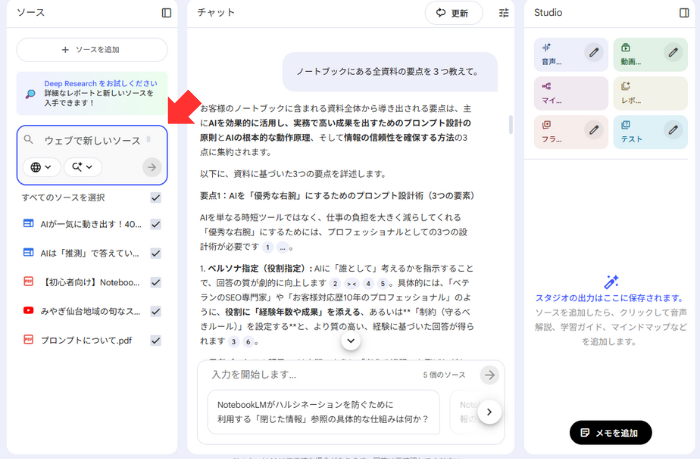Open citation 2 in the chat response
The height and width of the screenshot is (459, 700).
tap(335, 284)
